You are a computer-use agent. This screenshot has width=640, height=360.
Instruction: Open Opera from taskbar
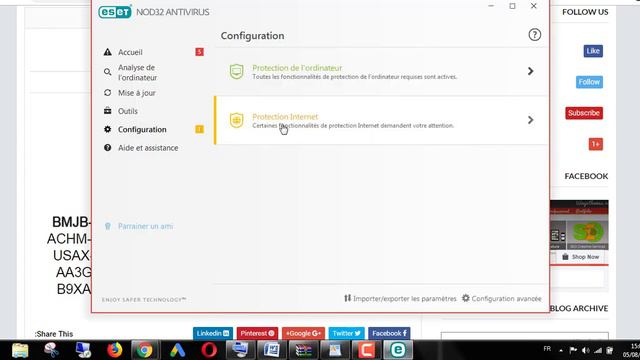(x=209, y=350)
